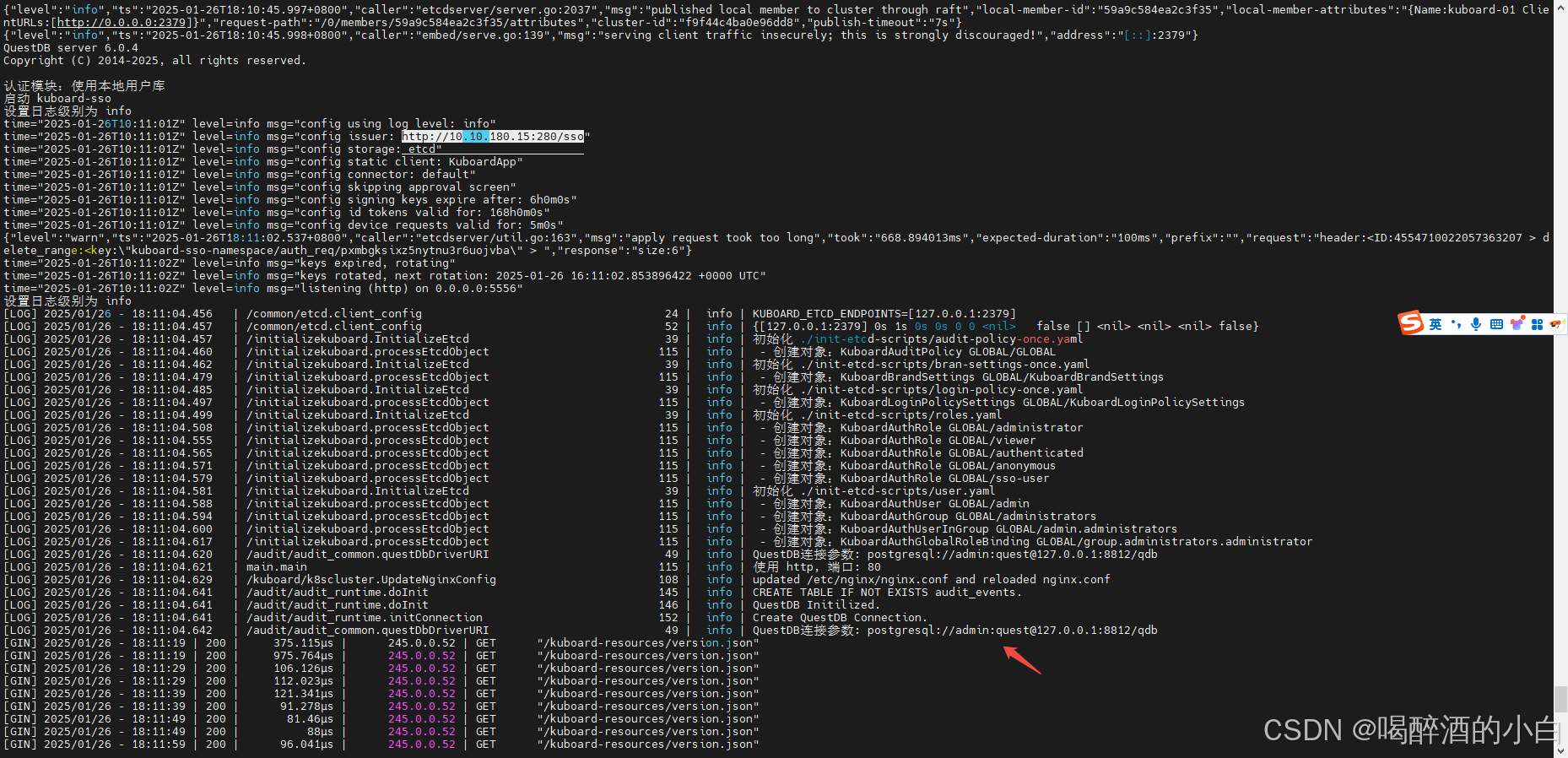This screenshot has width=1568, height=758.
Task: Click the scroll-down arrow of the terminal scrollbar
Action: pos(1560,750)
